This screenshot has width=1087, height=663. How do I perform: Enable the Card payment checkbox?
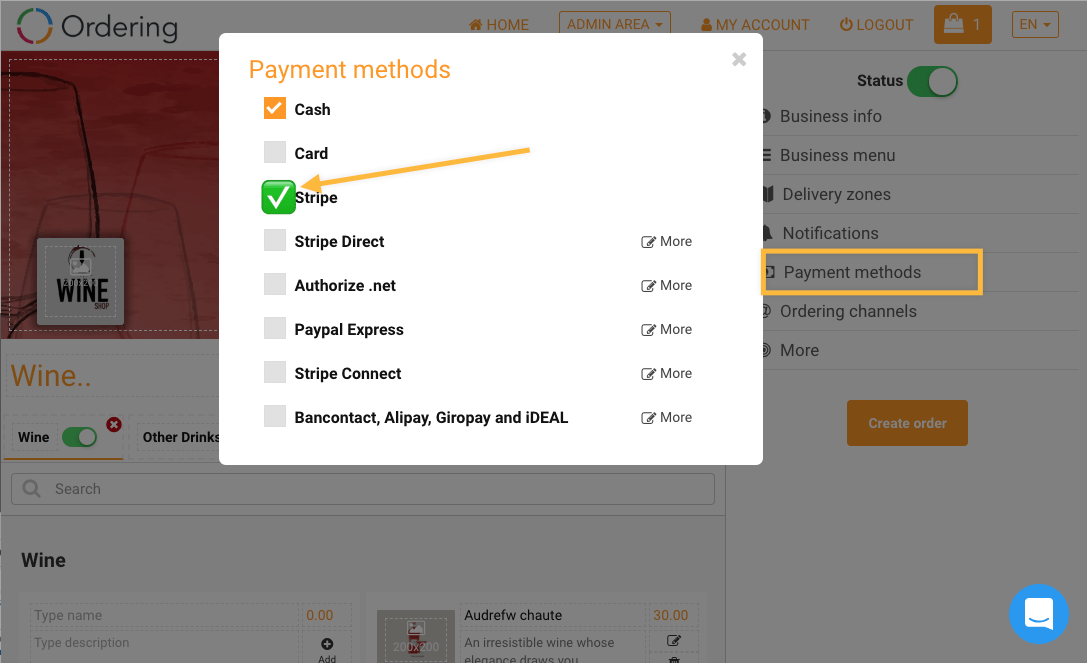[x=275, y=152]
